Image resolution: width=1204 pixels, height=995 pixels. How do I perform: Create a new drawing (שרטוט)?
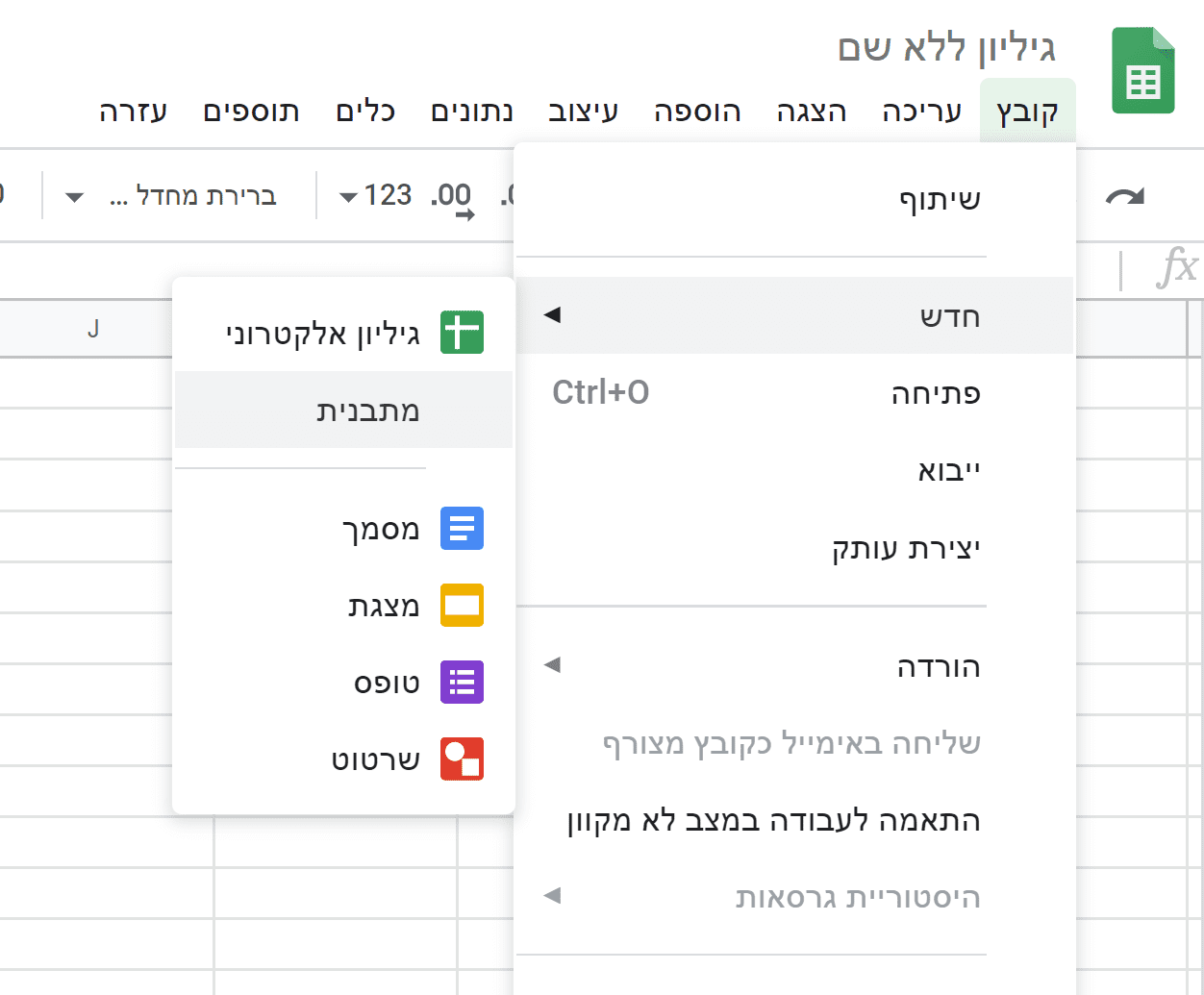click(382, 759)
